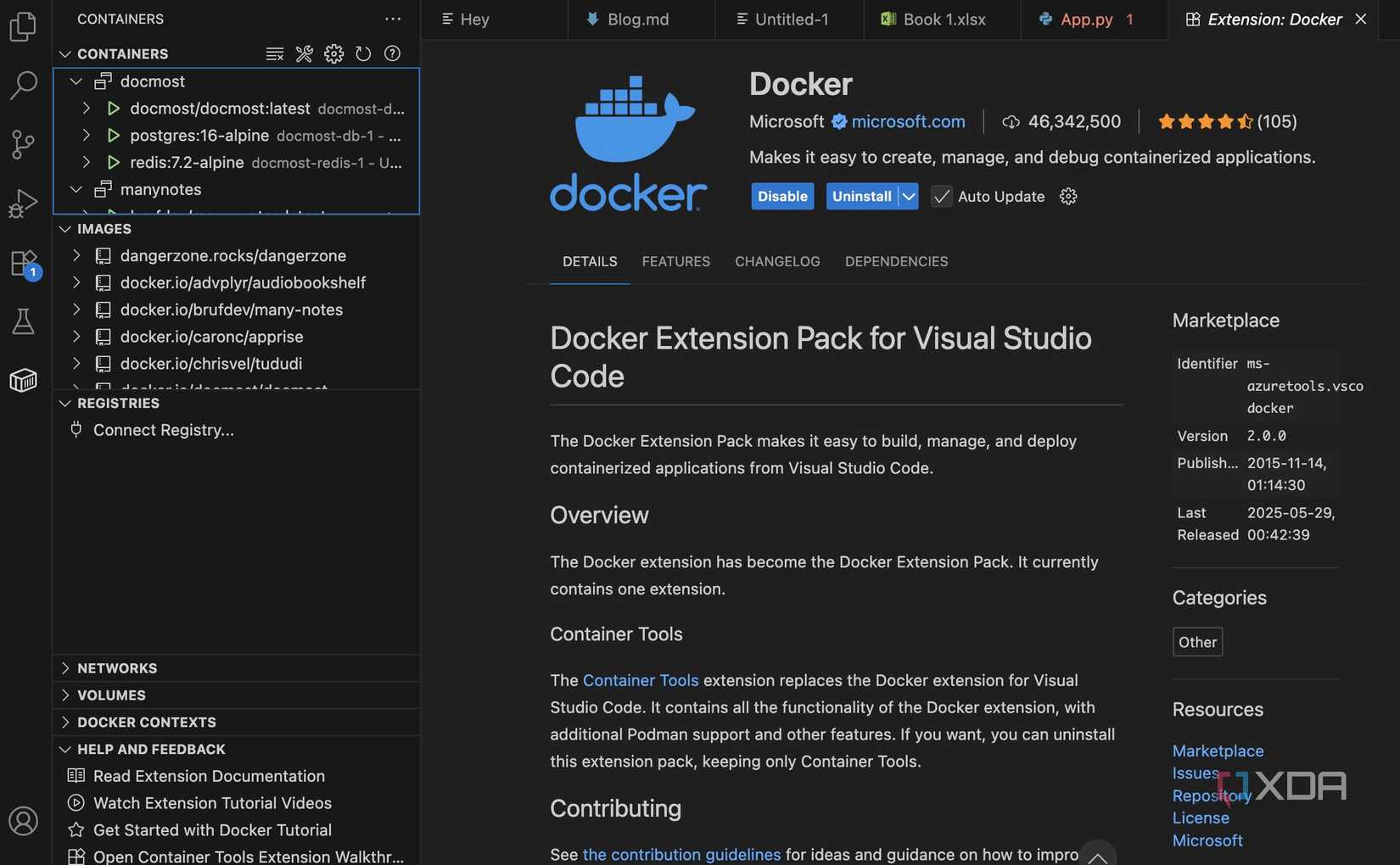Screen dimensions: 1400x865
Task: Open the Docker extension settings gear
Action: (x=1067, y=196)
